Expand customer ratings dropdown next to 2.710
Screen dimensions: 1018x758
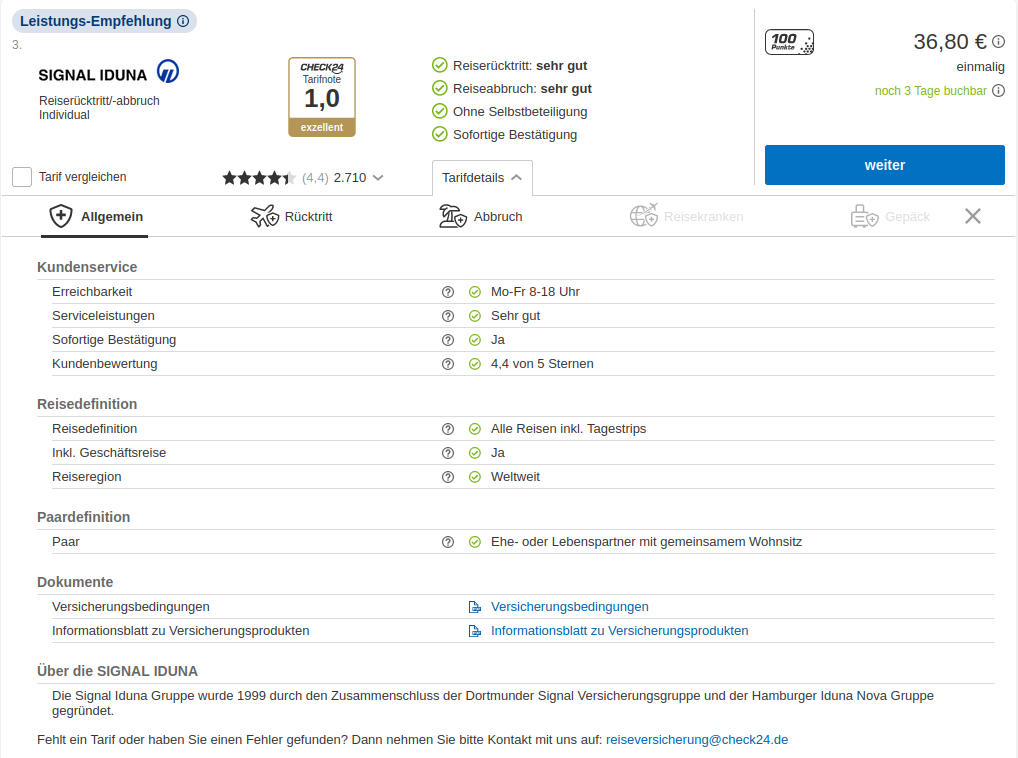(x=378, y=178)
